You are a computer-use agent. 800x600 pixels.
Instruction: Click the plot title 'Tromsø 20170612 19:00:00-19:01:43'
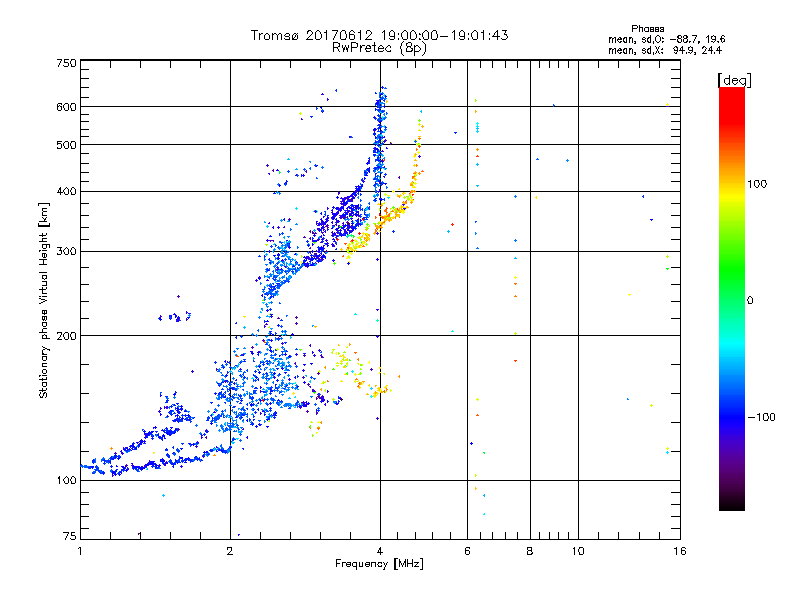click(379, 35)
